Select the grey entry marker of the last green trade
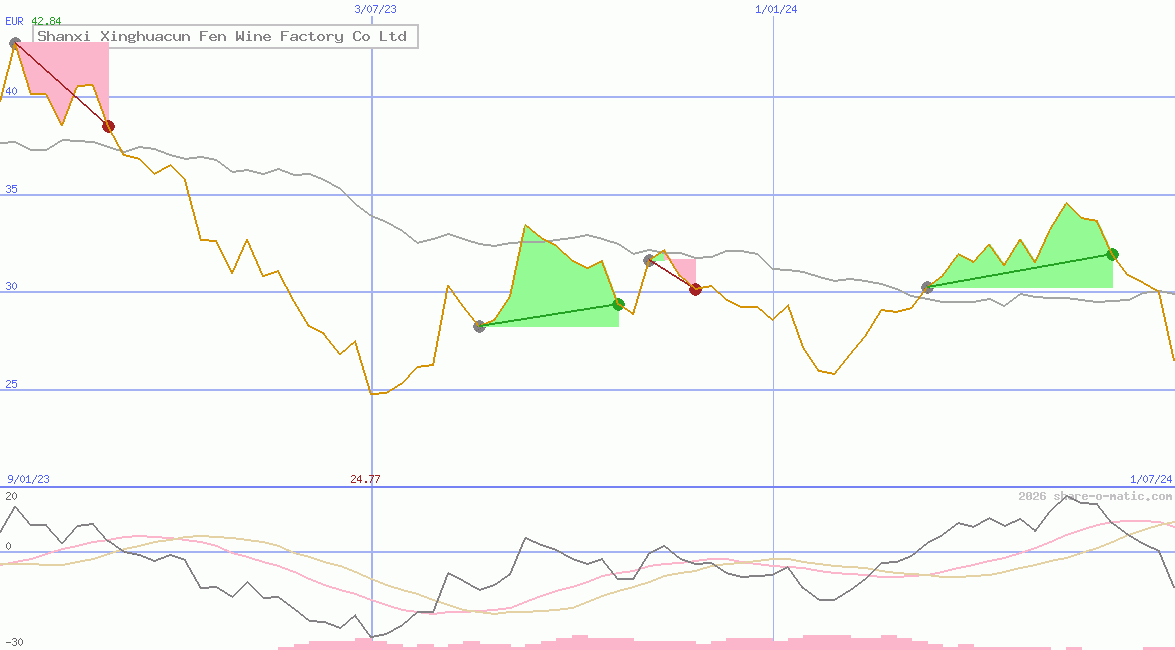This screenshot has width=1175, height=650. [927, 287]
